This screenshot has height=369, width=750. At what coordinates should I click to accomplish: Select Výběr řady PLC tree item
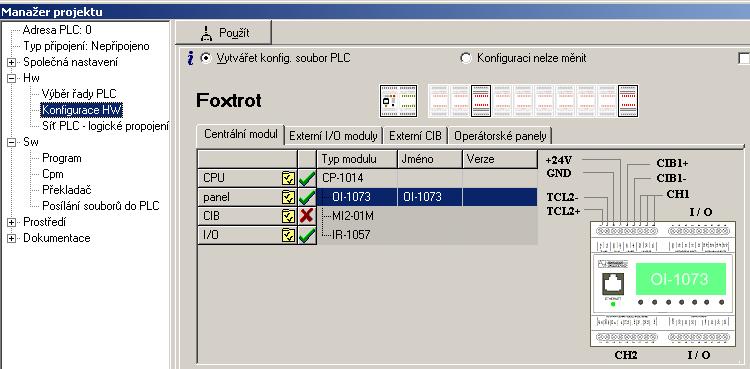[x=79, y=94]
